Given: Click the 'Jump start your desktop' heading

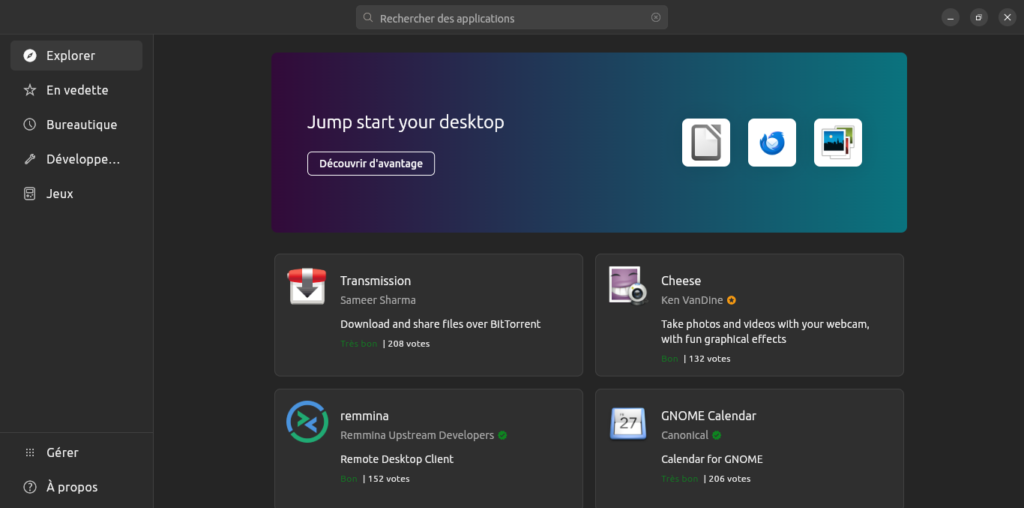Looking at the screenshot, I should 406,122.
